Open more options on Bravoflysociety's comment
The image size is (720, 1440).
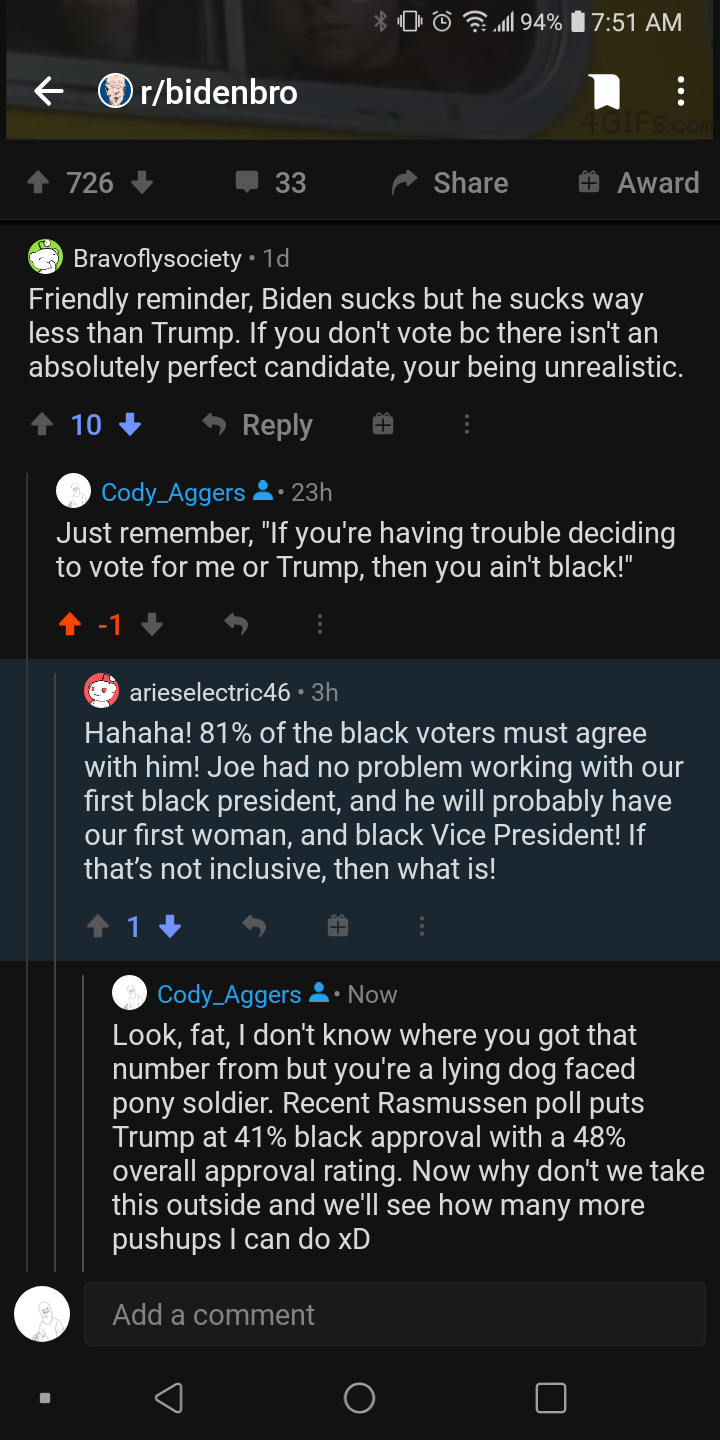[466, 425]
